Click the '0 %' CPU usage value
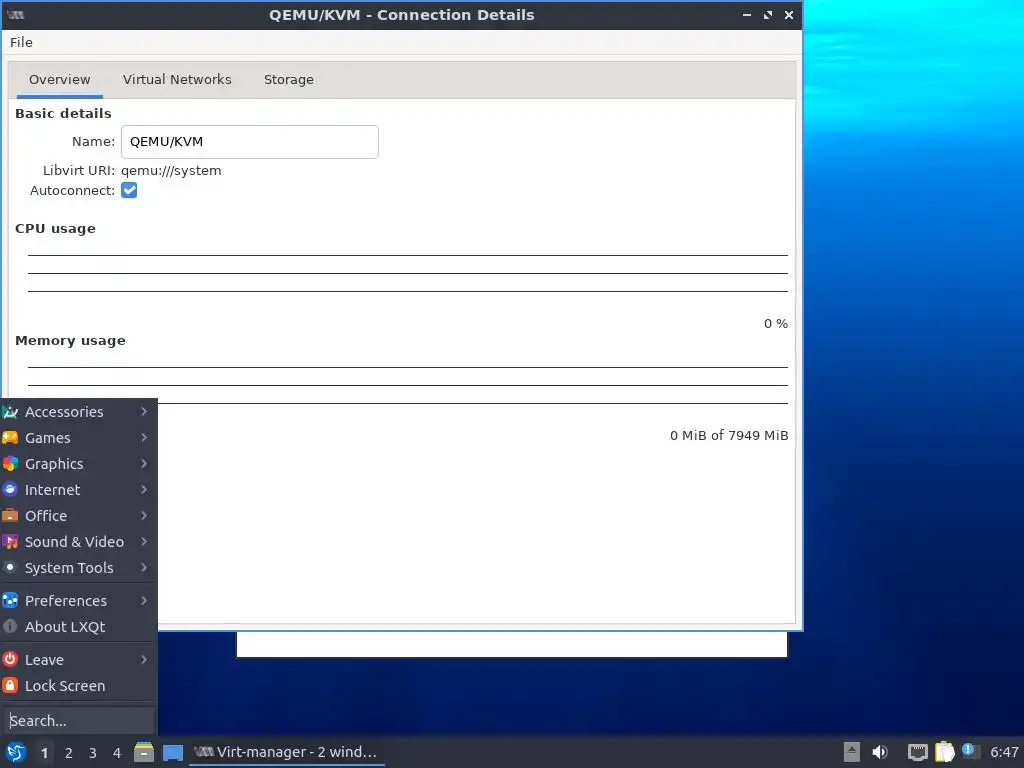1024x768 pixels. pyautogui.click(x=776, y=323)
